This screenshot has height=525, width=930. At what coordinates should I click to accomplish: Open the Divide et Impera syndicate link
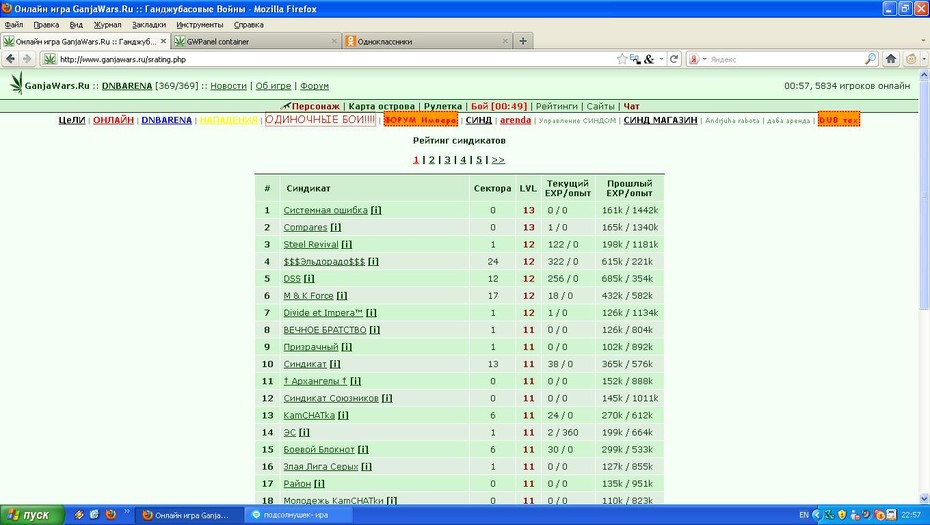323,313
